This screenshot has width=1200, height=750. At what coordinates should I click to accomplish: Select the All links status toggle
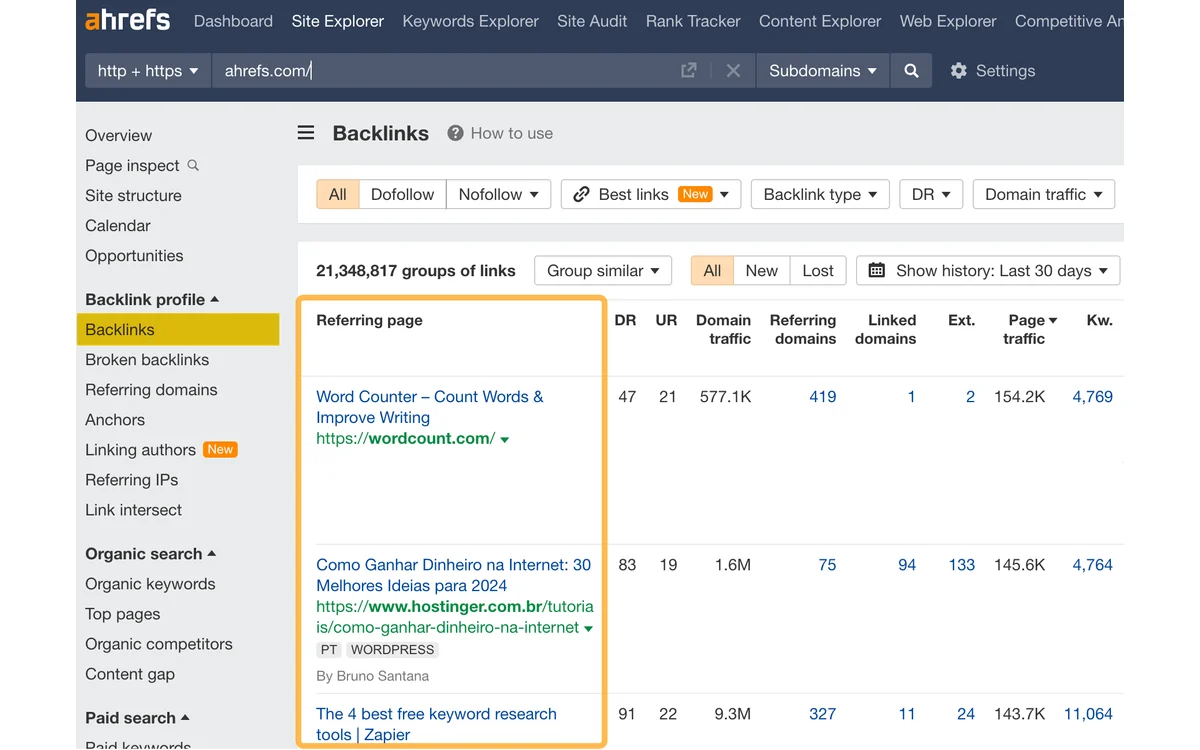click(x=712, y=270)
